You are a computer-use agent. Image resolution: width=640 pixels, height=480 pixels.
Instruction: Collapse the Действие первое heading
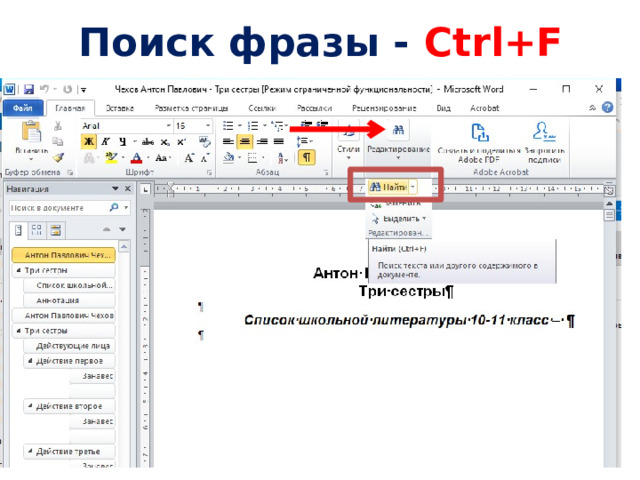pyautogui.click(x=30, y=361)
